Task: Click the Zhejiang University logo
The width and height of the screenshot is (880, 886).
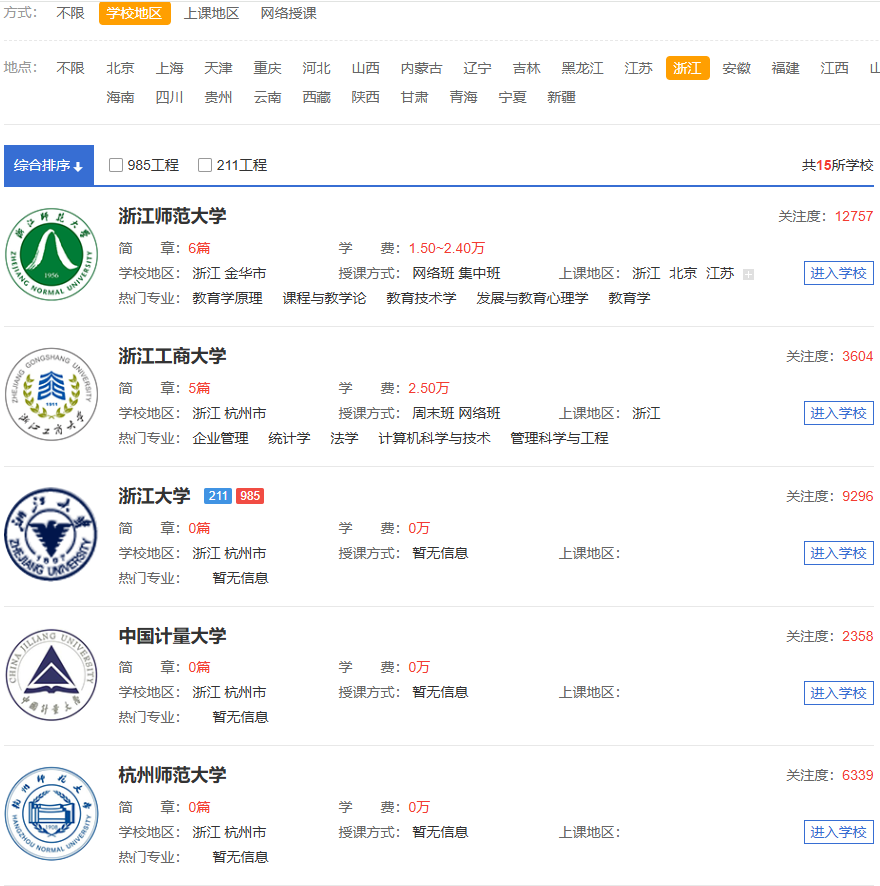Action: tap(51, 534)
